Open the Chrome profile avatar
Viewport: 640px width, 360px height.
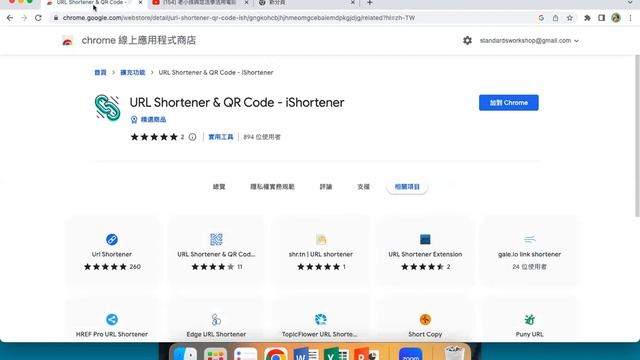point(616,18)
